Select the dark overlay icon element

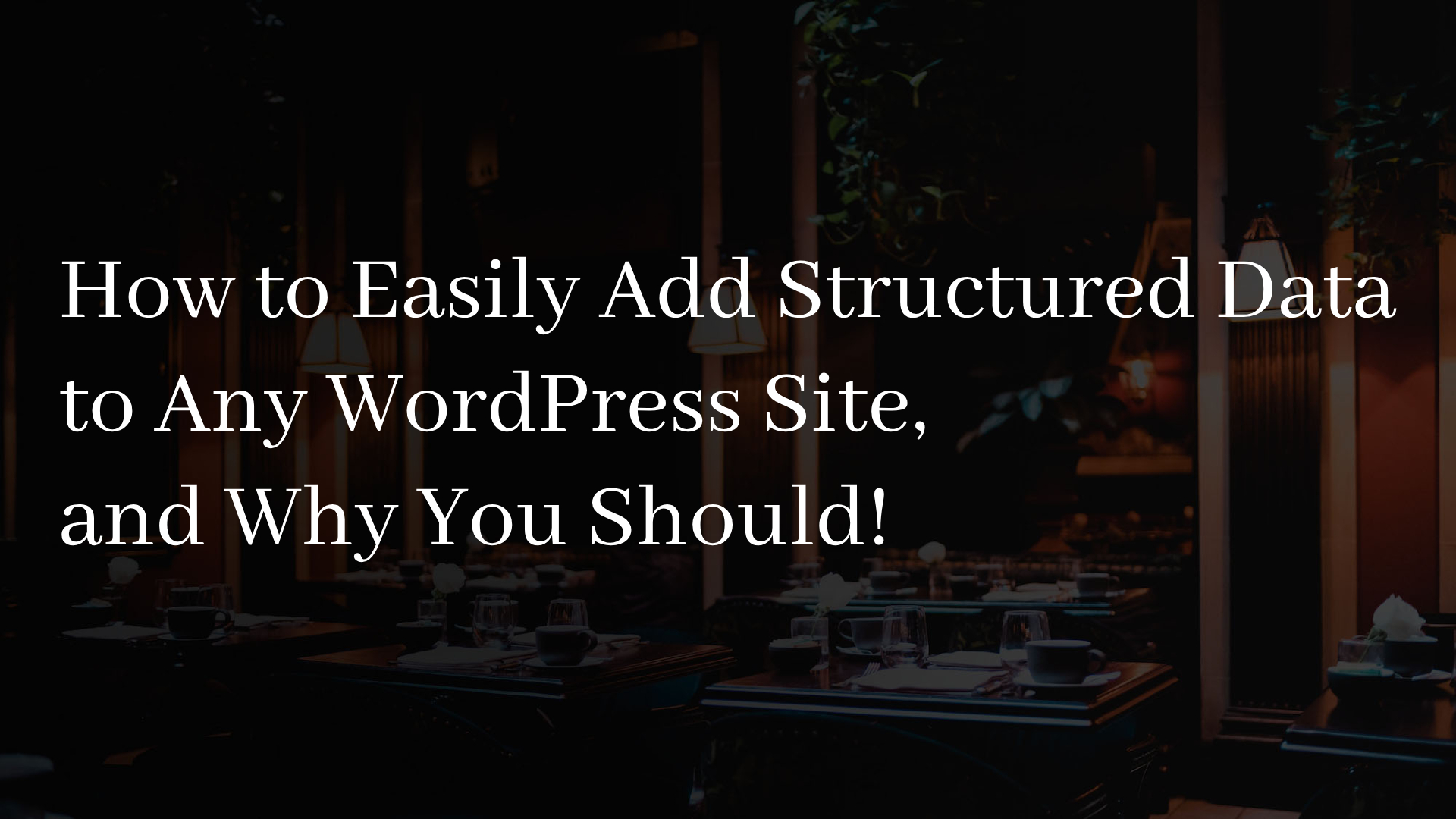[728, 410]
